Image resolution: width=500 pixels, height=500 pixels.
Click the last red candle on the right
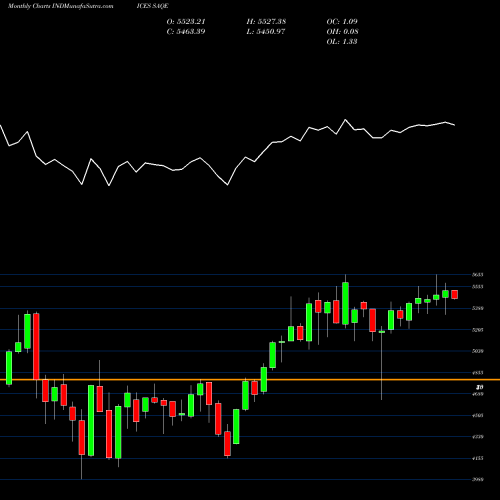455,294
